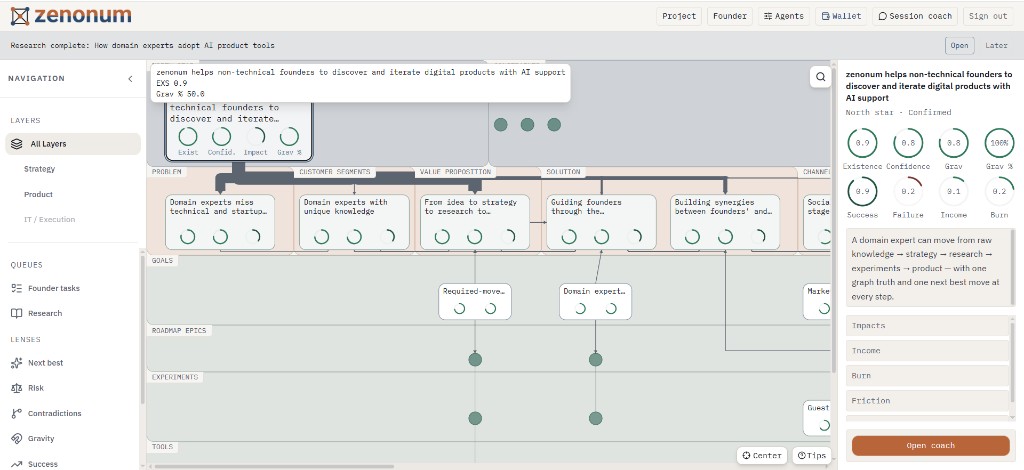Screen dimensions: 1024x470
Task: Select 'Domain experts with unique knowledge' node
Action: [355, 222]
